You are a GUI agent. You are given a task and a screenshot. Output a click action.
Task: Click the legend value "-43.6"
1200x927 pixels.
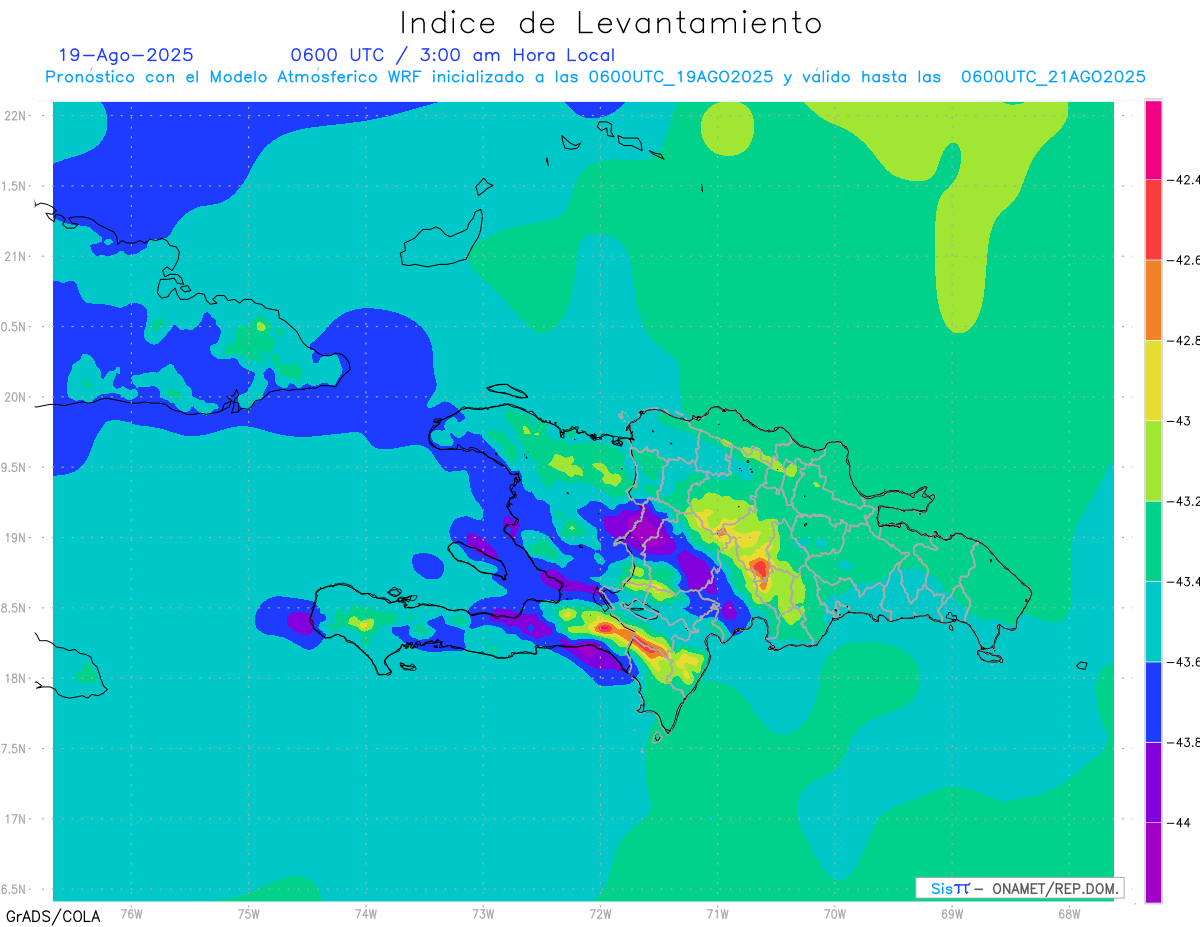(x=1183, y=661)
